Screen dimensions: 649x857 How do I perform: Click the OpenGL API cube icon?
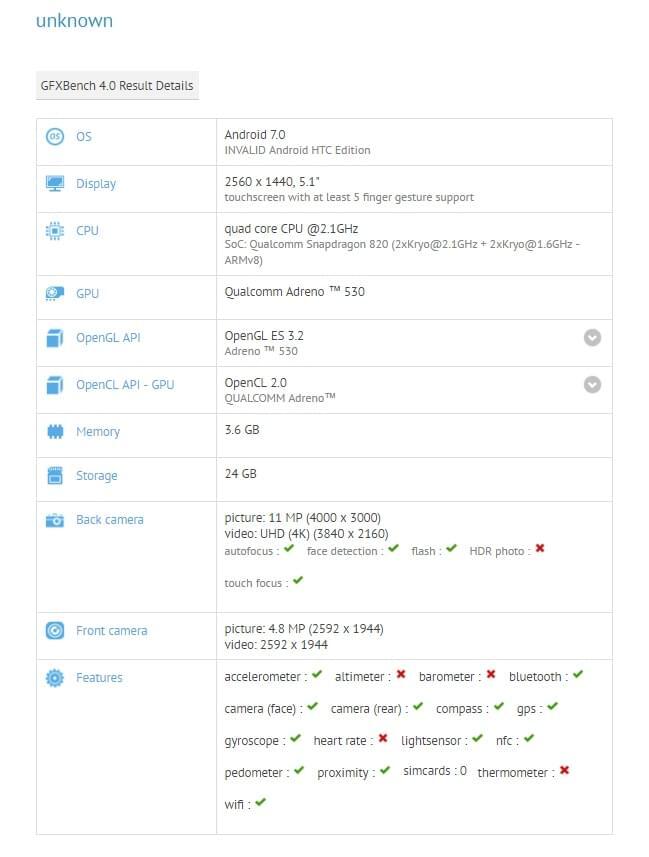[x=55, y=338]
